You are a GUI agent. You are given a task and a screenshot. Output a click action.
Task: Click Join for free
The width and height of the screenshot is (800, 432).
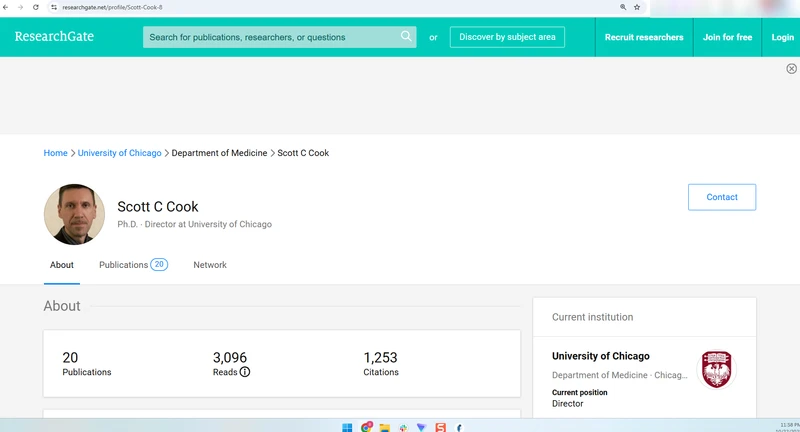pyautogui.click(x=728, y=37)
